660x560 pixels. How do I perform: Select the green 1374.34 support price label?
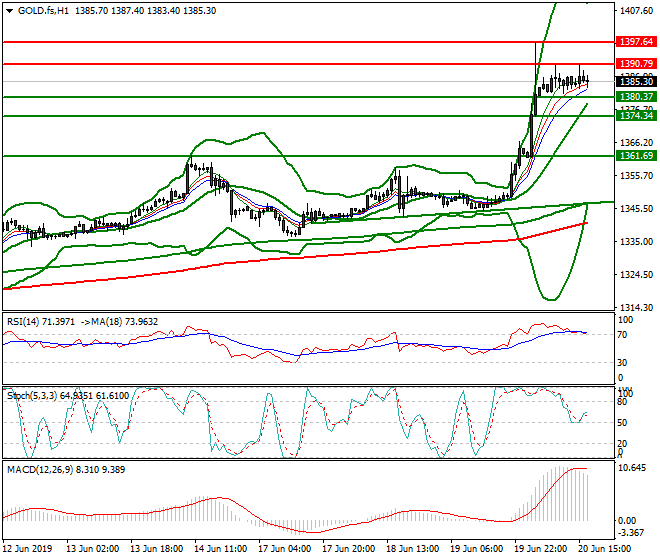[x=636, y=115]
